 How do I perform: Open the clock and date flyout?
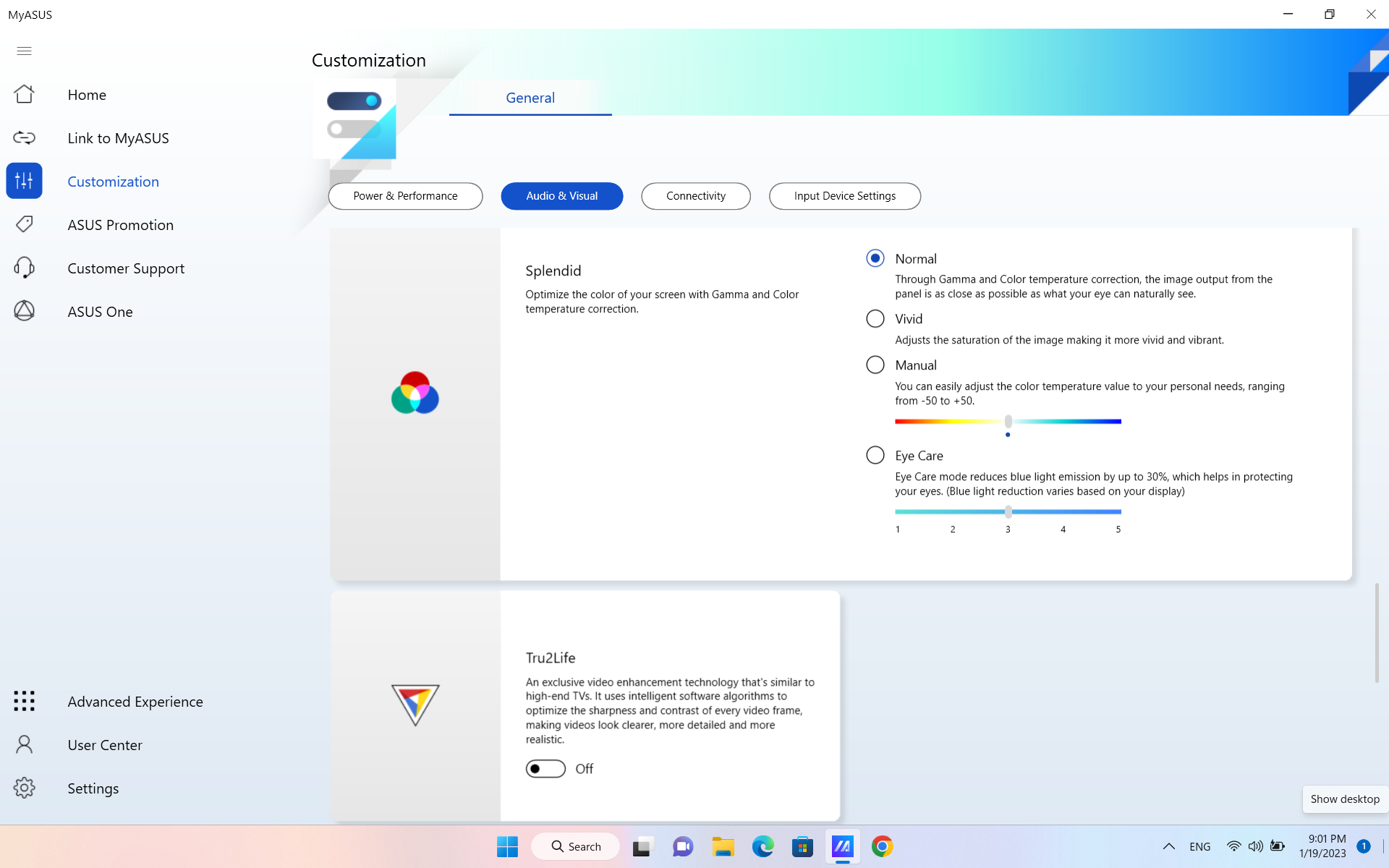click(1322, 846)
